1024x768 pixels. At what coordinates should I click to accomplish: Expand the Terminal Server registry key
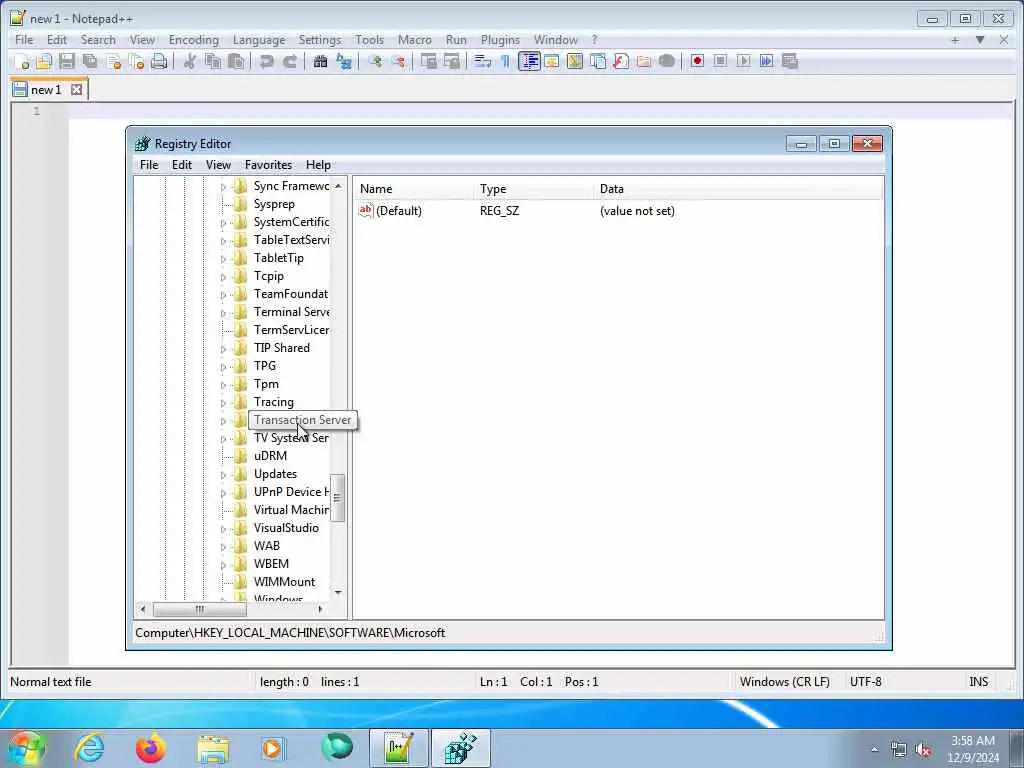click(x=223, y=313)
